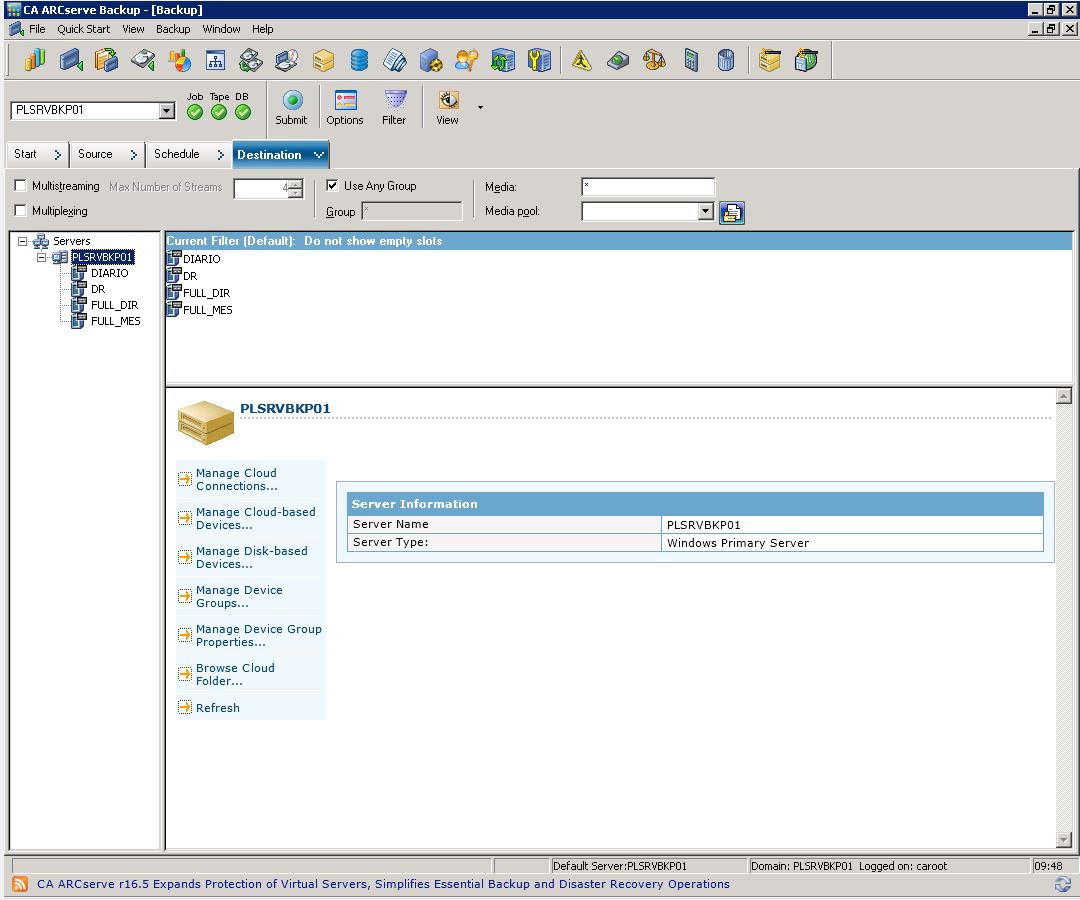
Task: Collapse the Servers tree root node
Action: pyautogui.click(x=23, y=241)
